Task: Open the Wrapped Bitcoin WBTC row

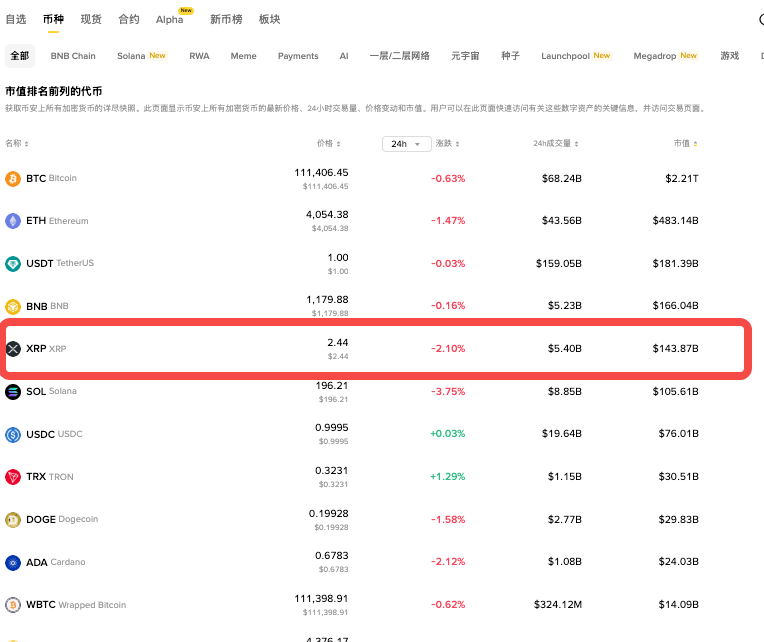Action: pyautogui.click(x=75, y=605)
